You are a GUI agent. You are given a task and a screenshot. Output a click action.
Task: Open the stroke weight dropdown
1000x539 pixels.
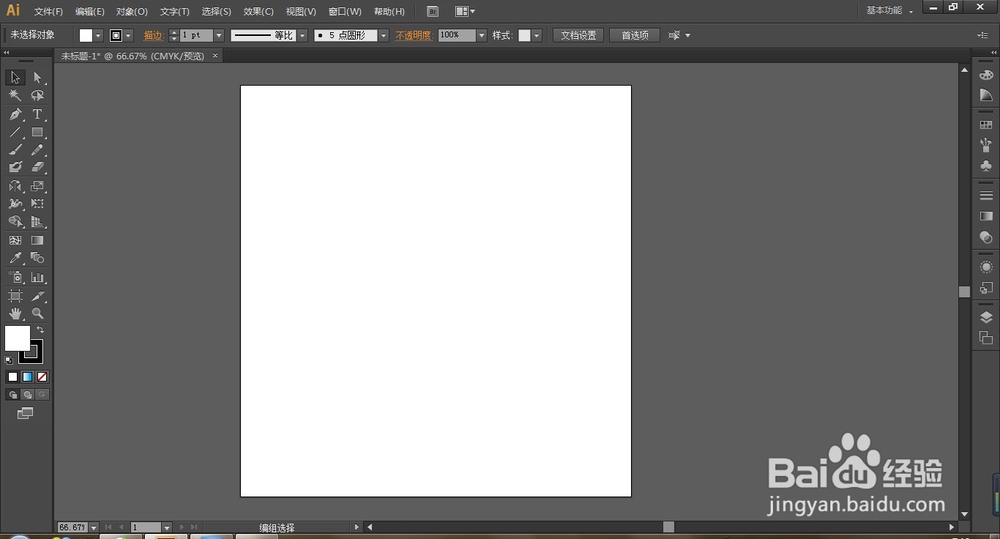(219, 36)
